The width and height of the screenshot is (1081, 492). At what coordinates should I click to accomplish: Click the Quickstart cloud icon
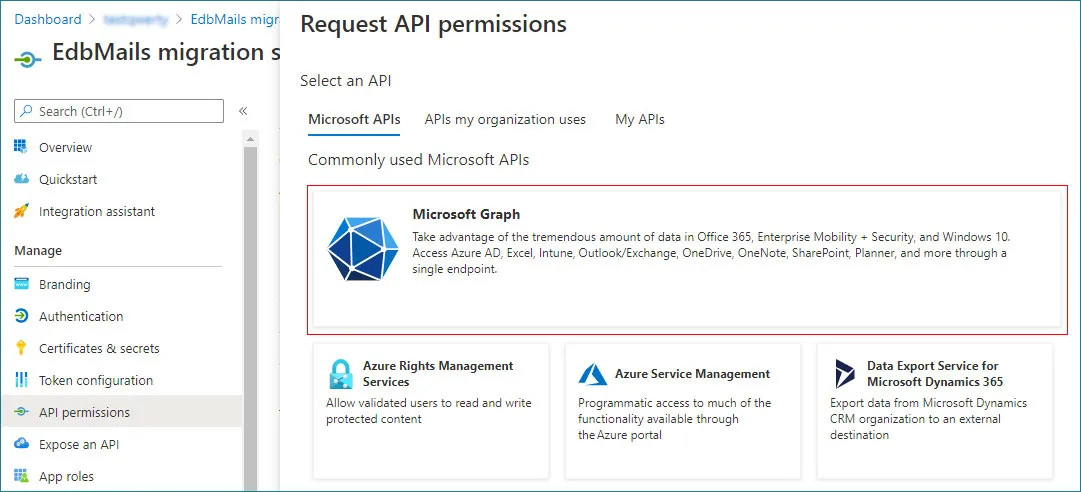21,179
